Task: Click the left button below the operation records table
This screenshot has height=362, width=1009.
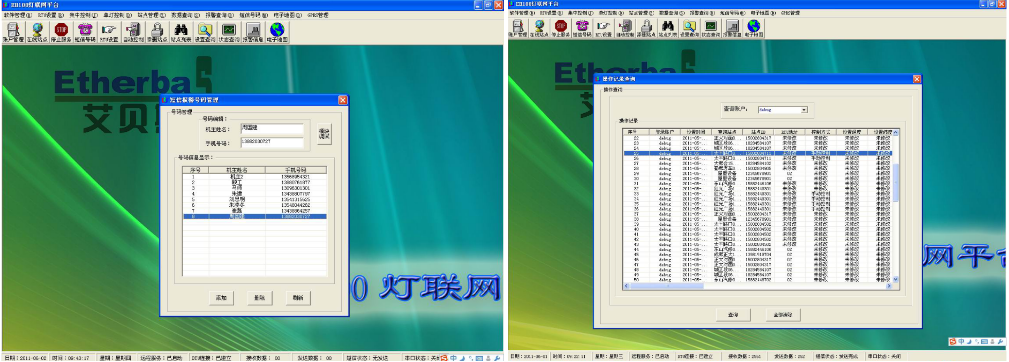Action: pos(732,314)
